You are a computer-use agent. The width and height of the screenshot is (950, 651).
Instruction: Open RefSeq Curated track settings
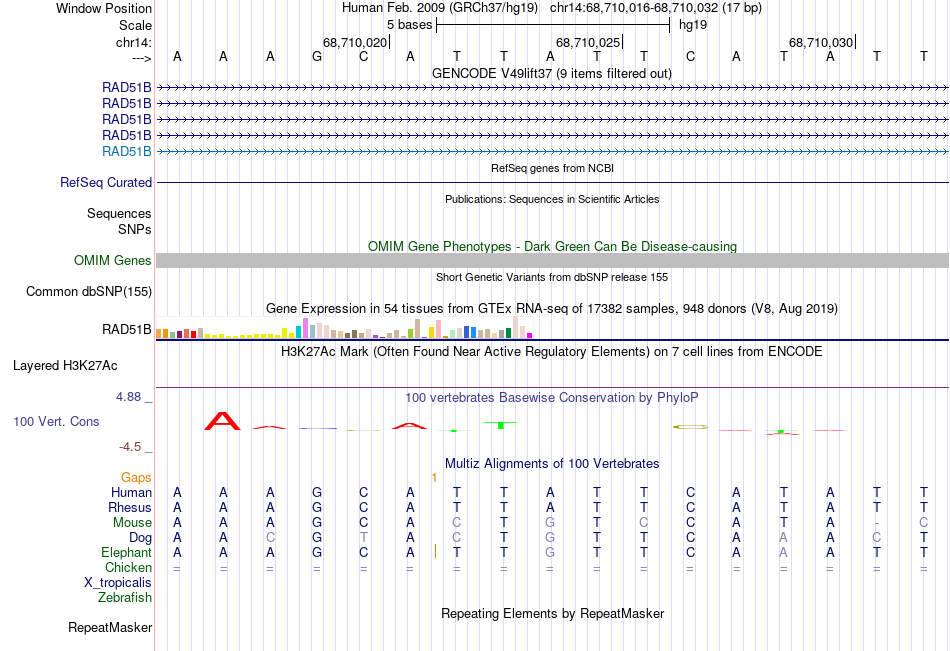(x=106, y=182)
